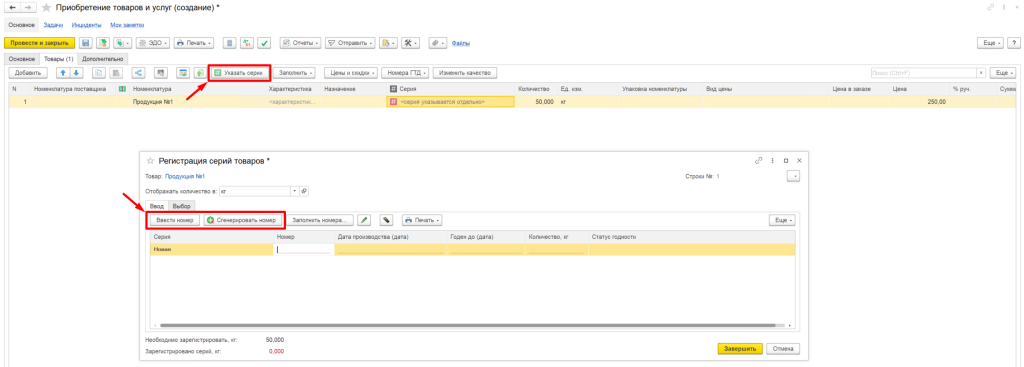Open the Заполнить dropdown
Viewport: 1024px width, 367px height.
click(x=296, y=72)
